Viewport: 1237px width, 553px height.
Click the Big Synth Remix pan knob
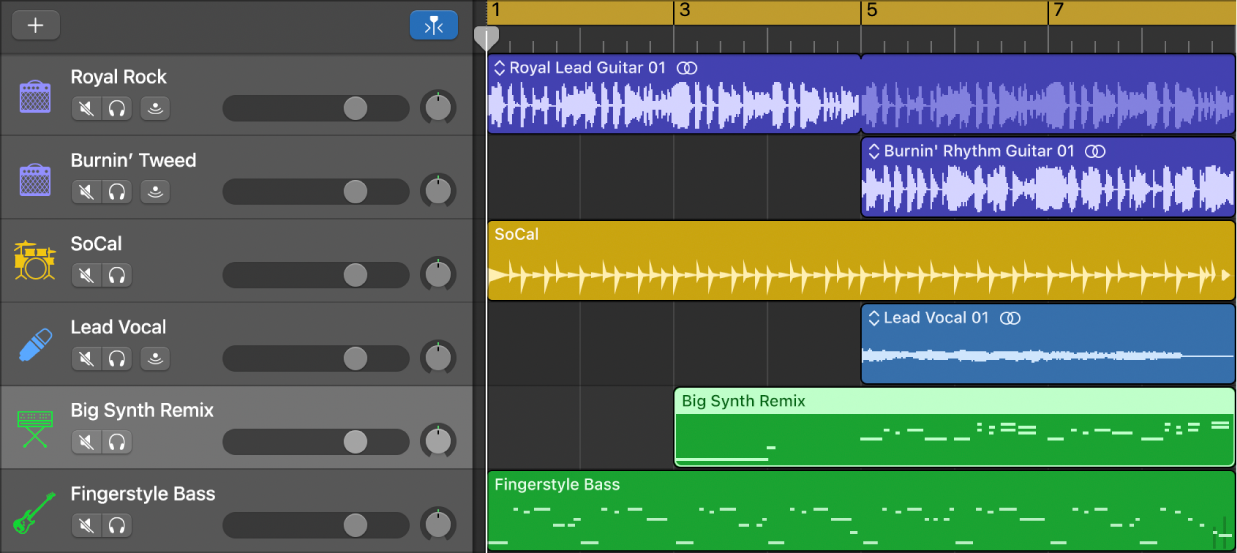437,441
